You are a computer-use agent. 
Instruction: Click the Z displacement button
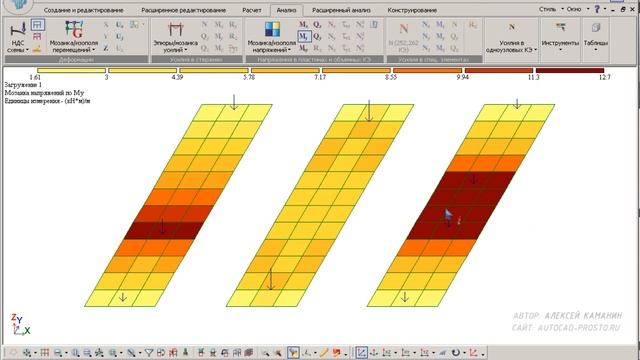[x=106, y=48]
